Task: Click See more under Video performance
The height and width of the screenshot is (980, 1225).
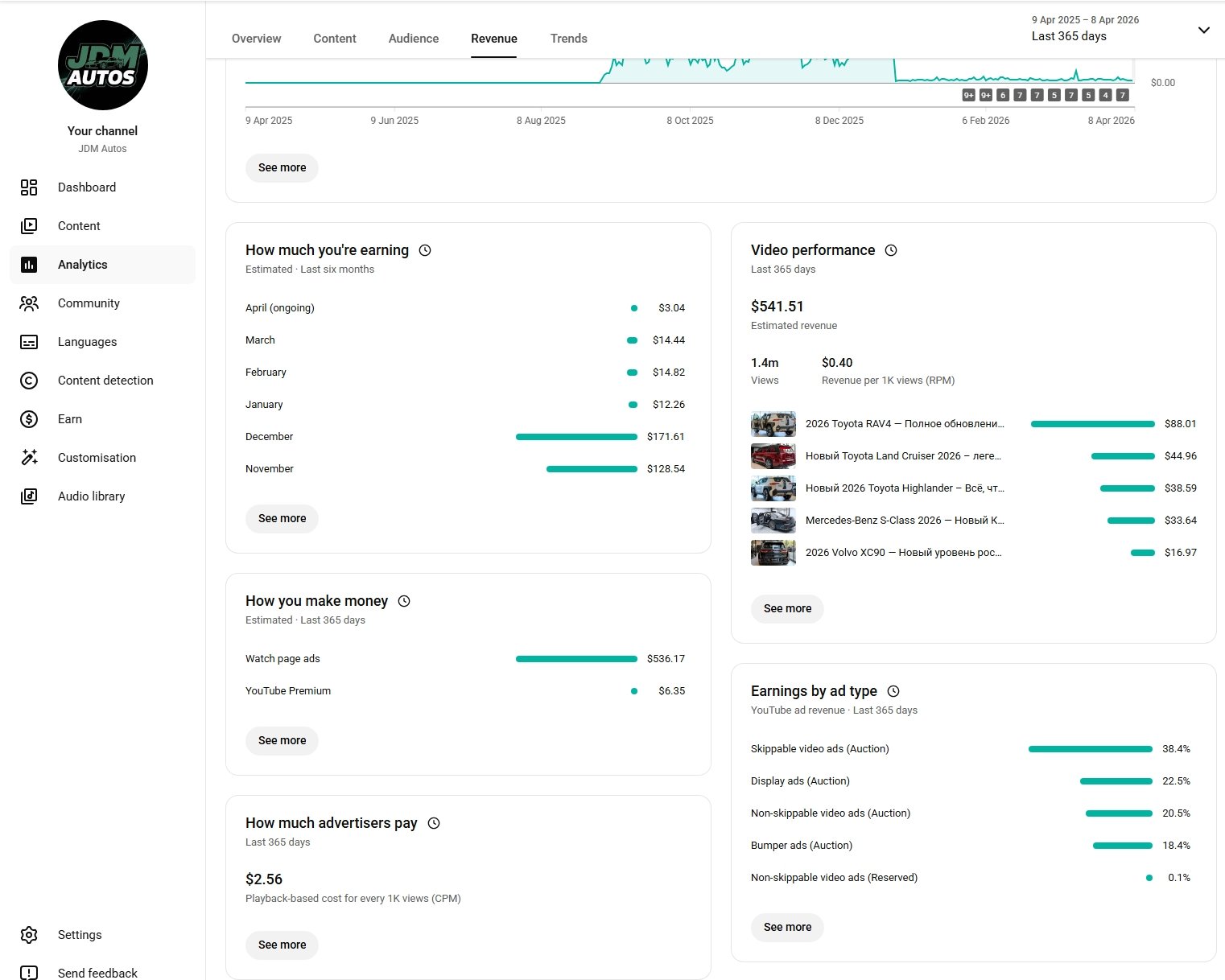Action: (x=787, y=608)
